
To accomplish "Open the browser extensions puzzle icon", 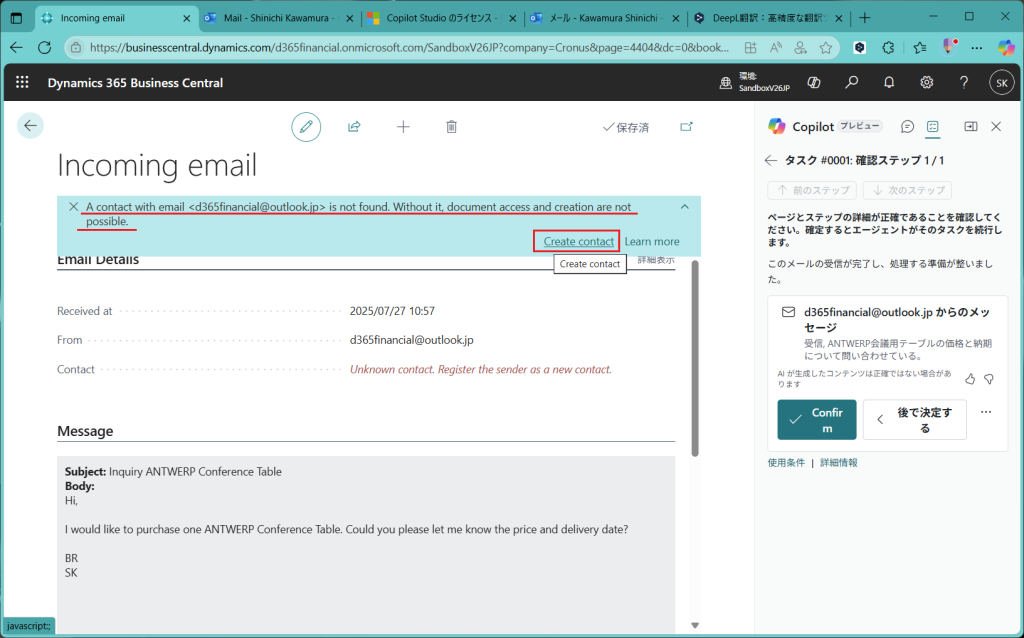I will [x=888, y=47].
